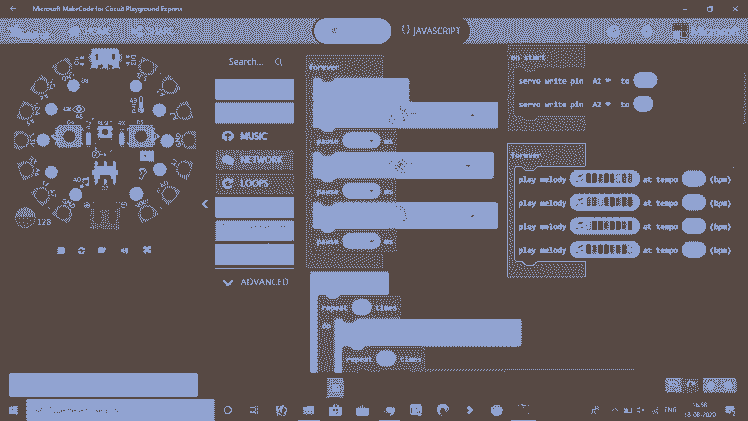Go back with the top-left arrow
The width and height of the screenshot is (748, 421).
point(13,9)
